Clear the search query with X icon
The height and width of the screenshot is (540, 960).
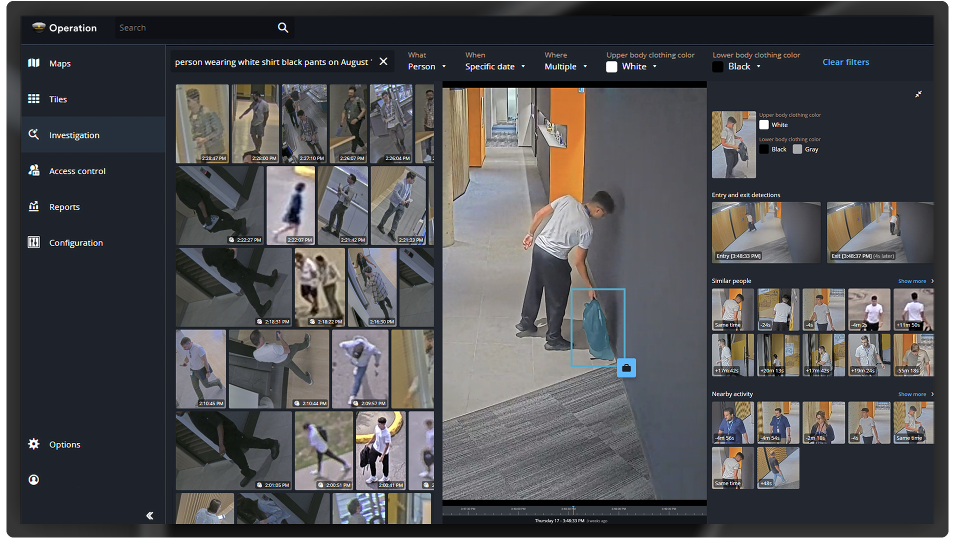pos(383,62)
